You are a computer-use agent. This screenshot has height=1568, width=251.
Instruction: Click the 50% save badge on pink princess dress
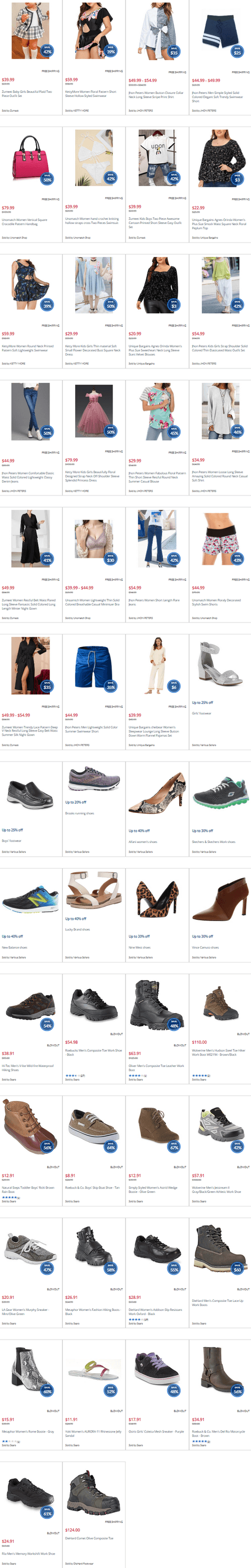coord(110,432)
